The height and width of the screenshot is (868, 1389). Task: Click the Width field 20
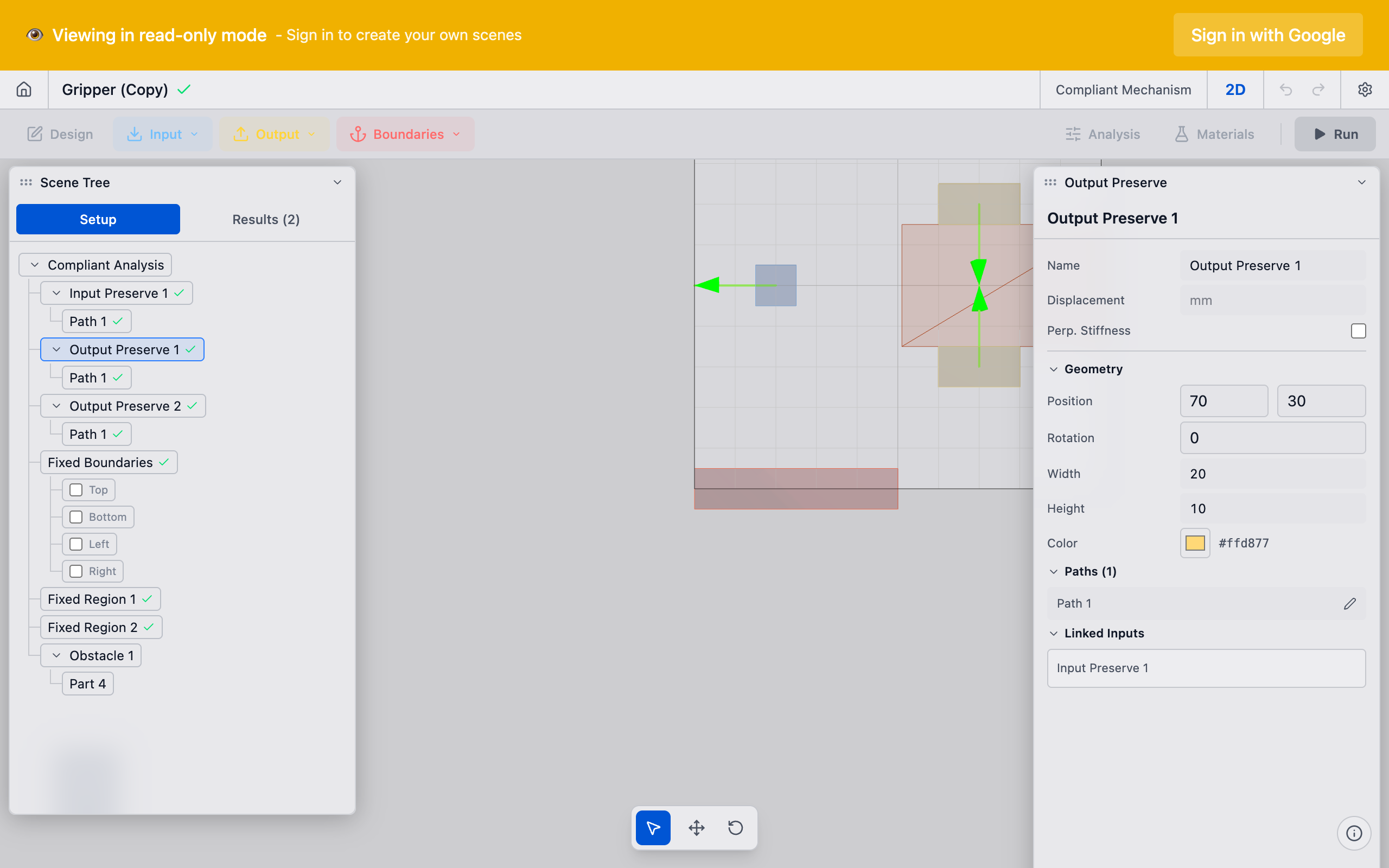(1272, 474)
